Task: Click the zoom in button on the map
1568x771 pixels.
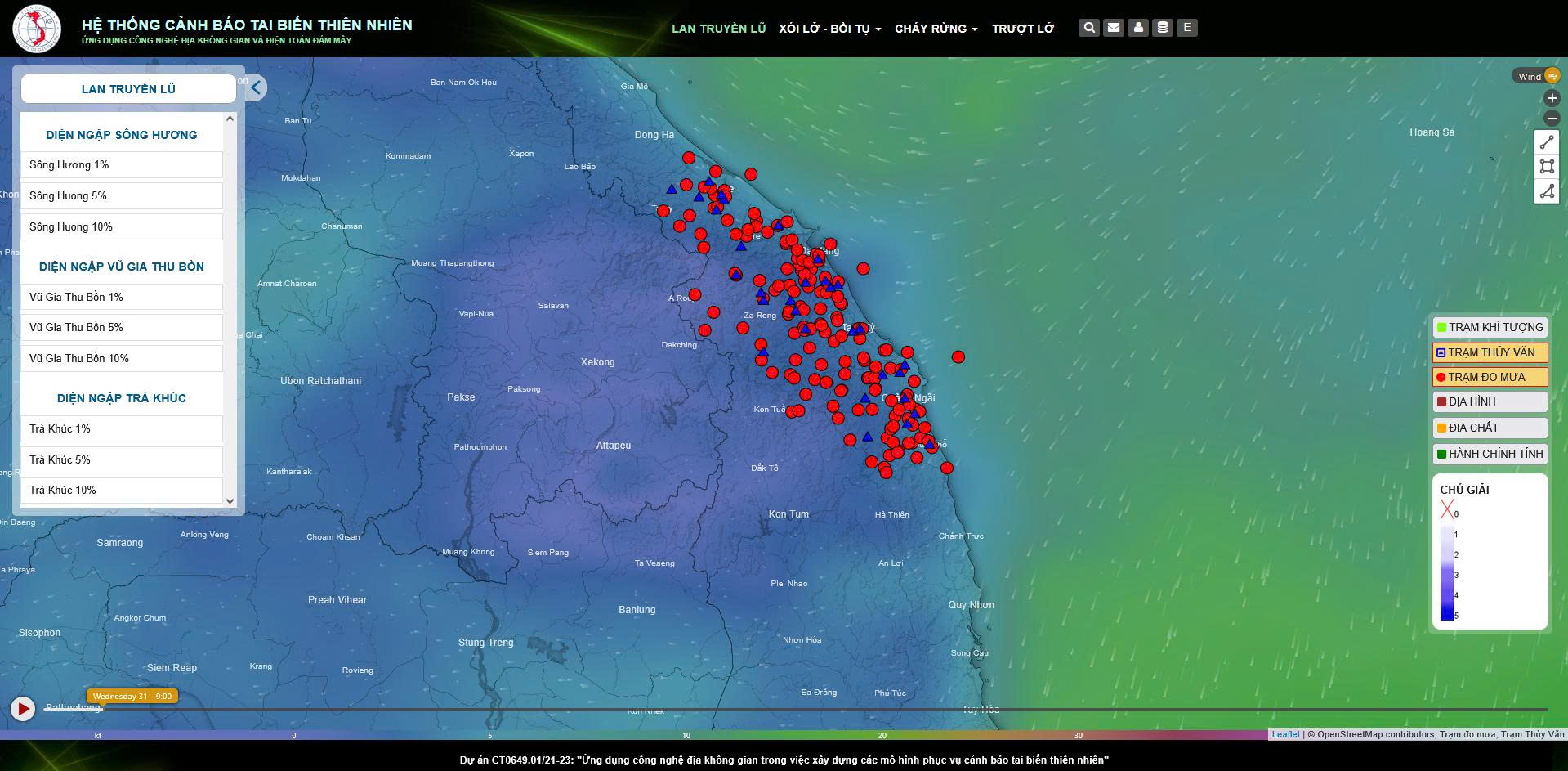Action: [1550, 98]
